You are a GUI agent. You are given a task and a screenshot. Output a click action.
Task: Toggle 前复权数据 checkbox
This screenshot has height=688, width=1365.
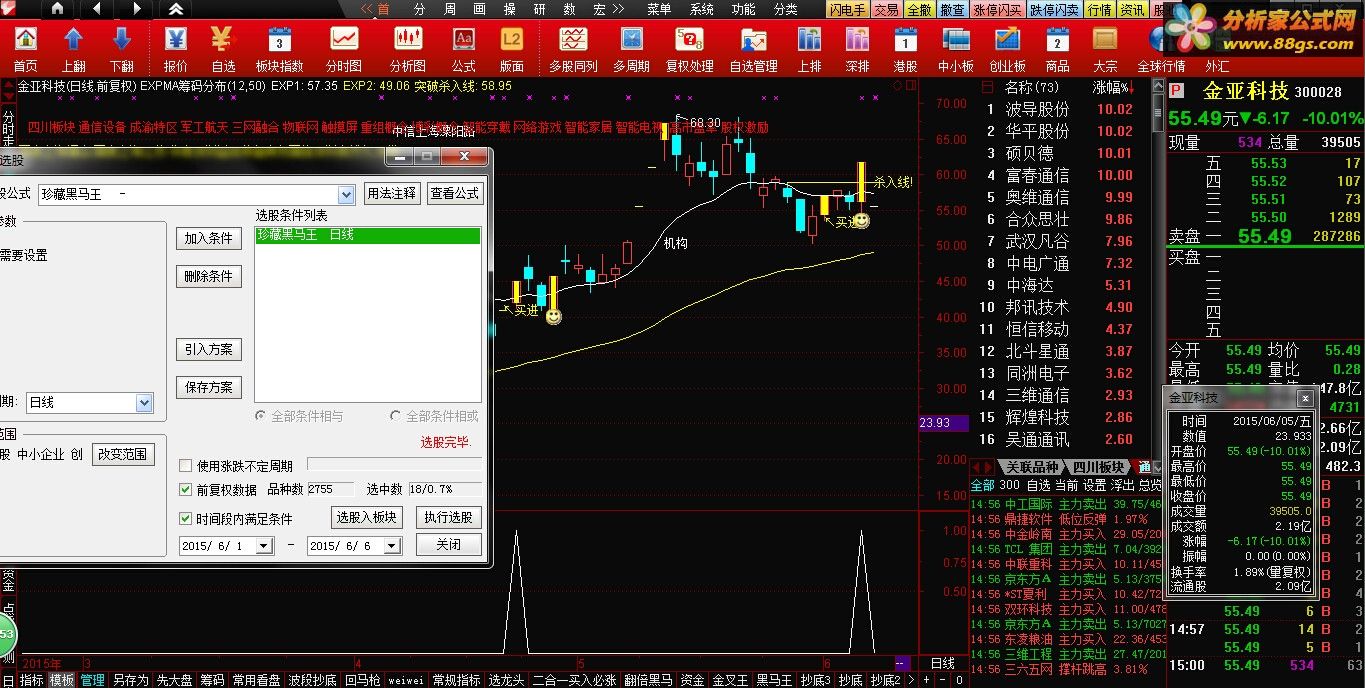[185, 490]
